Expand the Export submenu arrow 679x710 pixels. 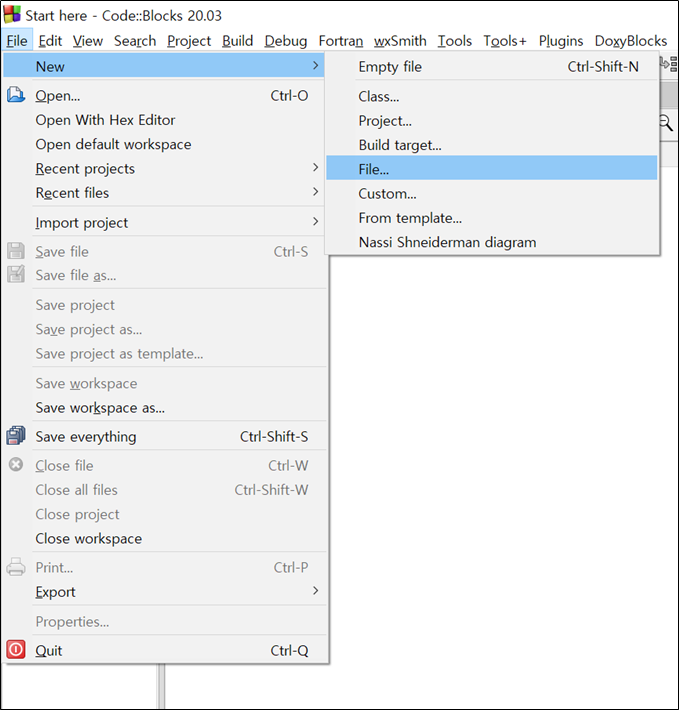[x=316, y=591]
